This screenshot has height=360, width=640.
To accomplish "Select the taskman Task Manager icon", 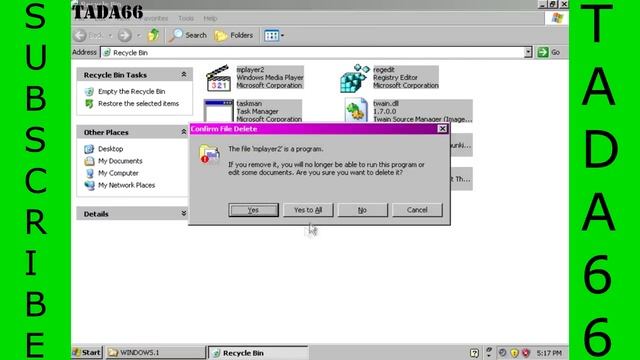I will tap(218, 110).
